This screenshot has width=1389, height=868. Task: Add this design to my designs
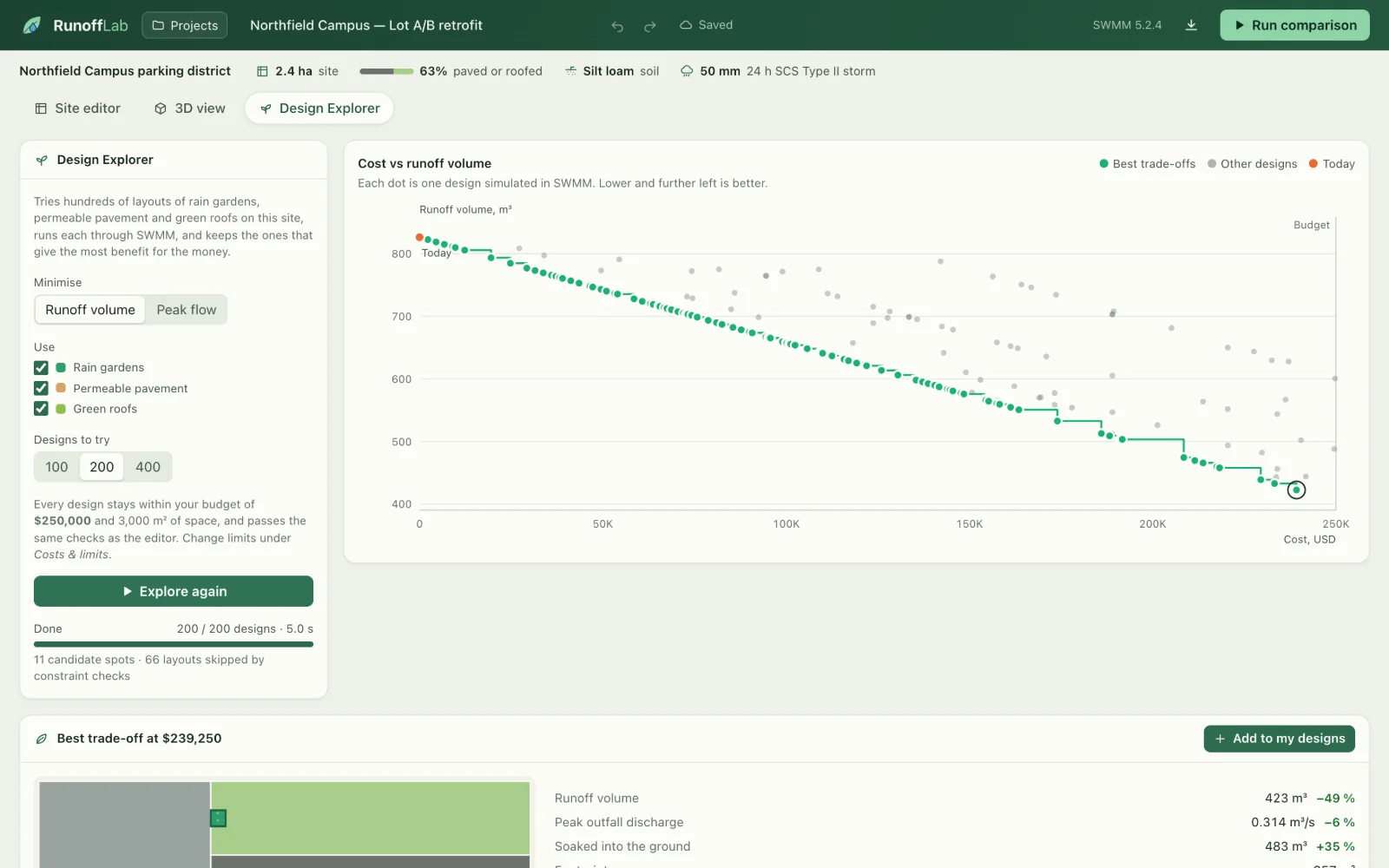click(x=1279, y=739)
